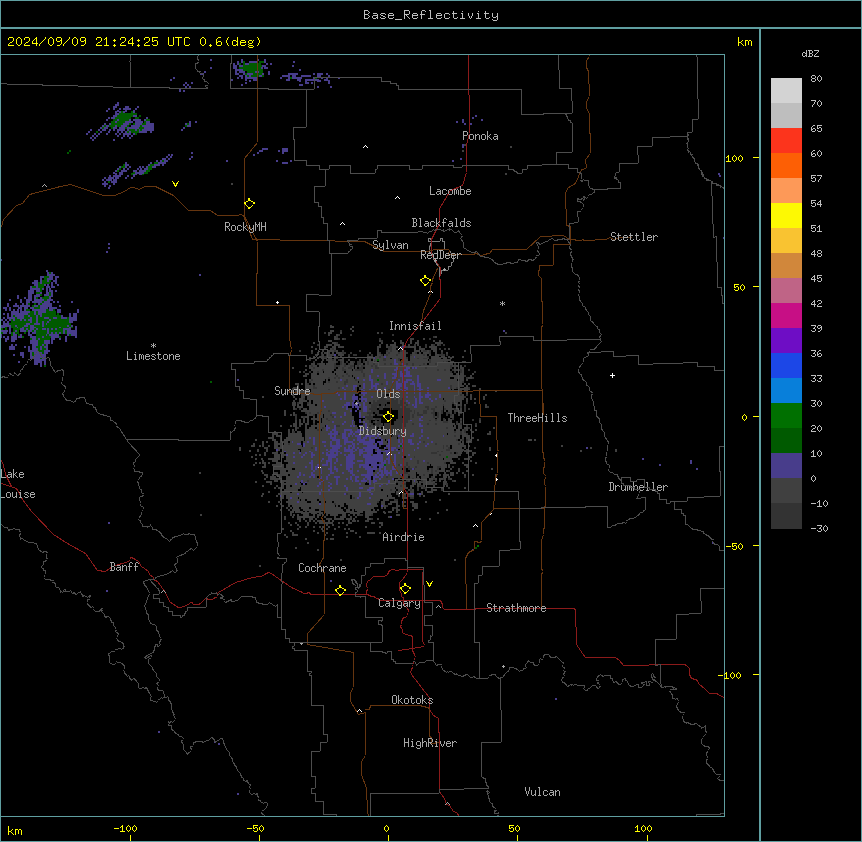Click the yellow diamond marker above RockyMH

(250, 204)
